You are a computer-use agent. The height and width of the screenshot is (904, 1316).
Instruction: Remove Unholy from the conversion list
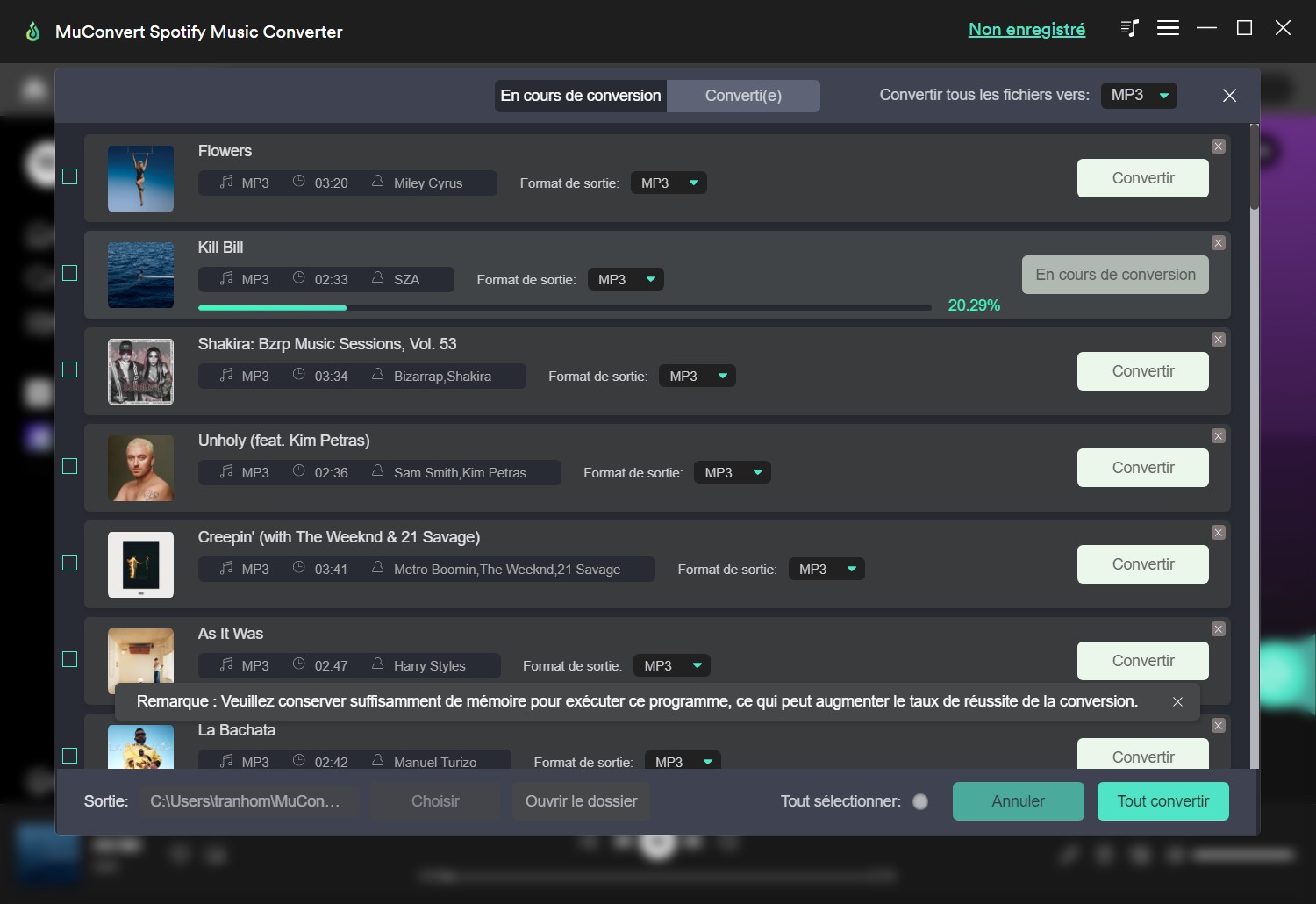click(1219, 436)
